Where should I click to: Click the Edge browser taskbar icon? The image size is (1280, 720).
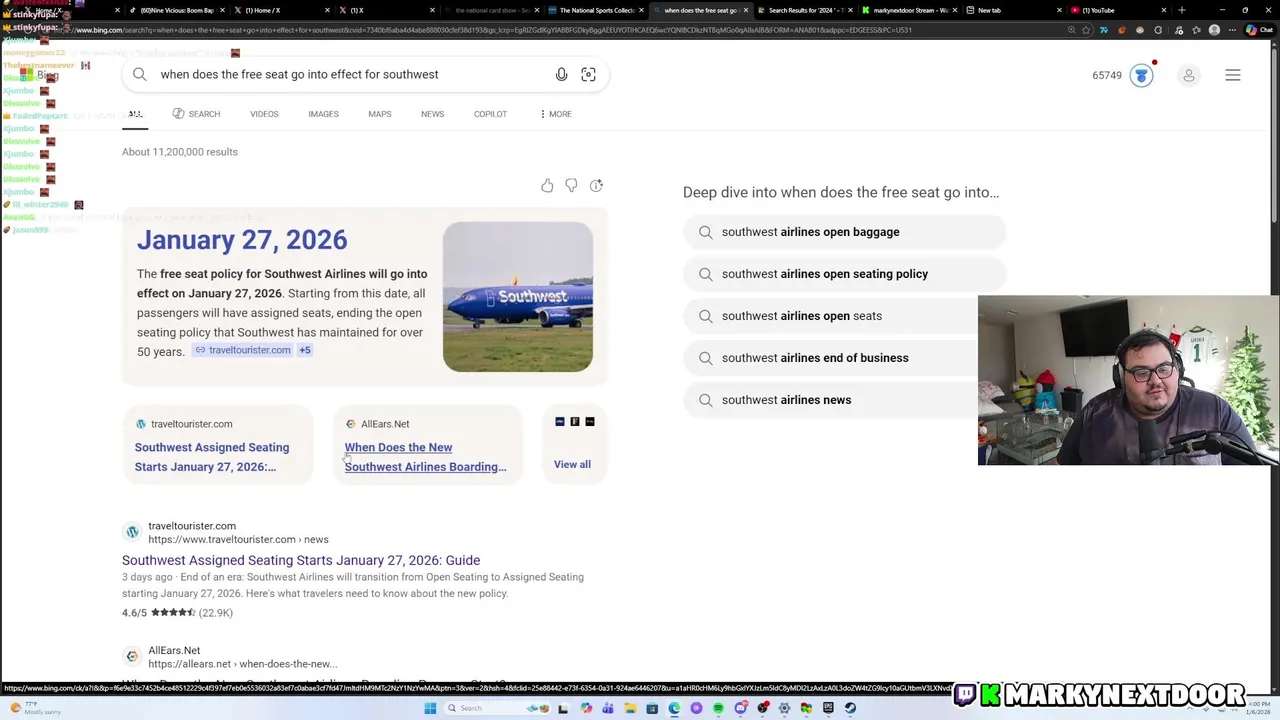pos(674,708)
